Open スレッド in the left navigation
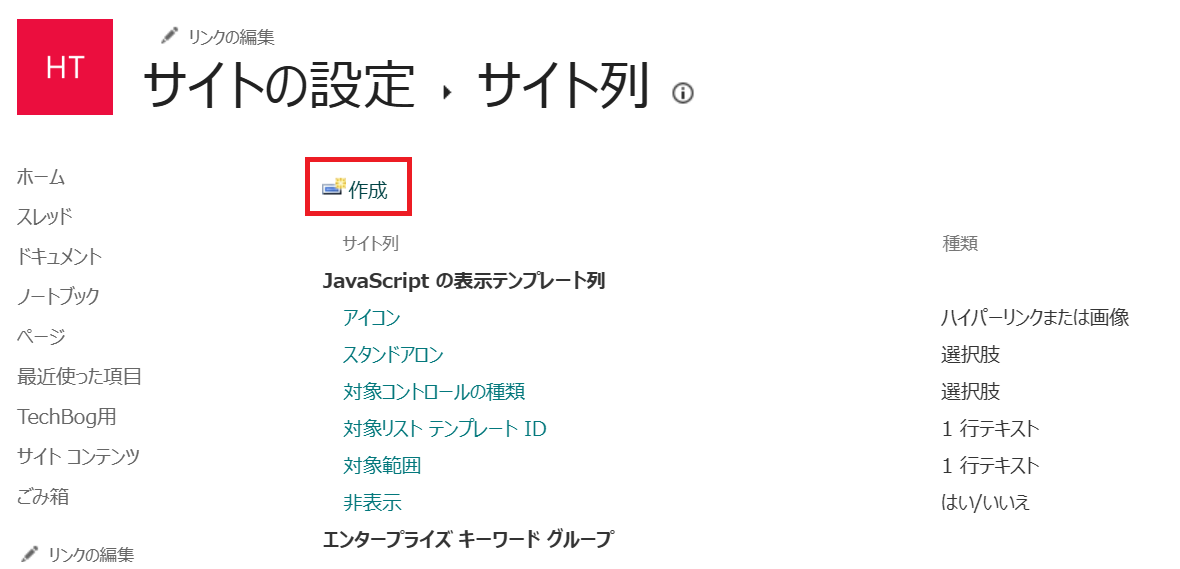Viewport: 1180px width, 569px height. pos(44,217)
